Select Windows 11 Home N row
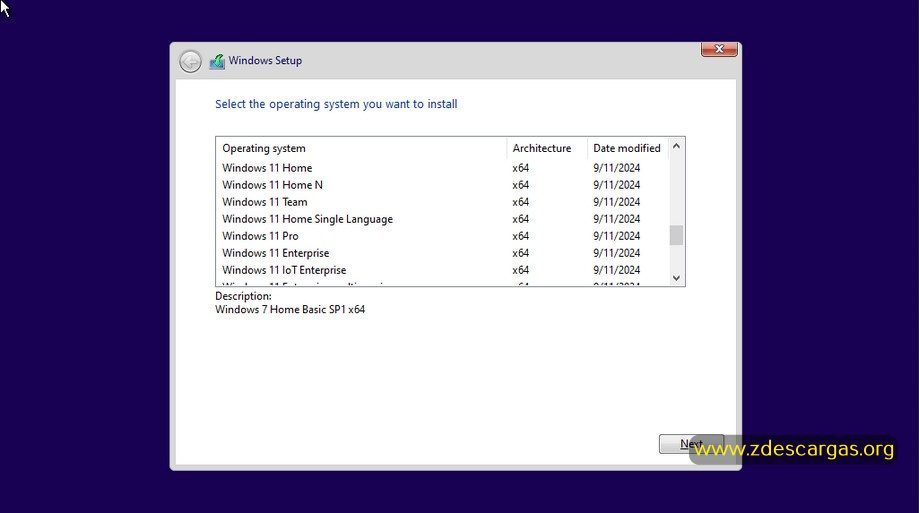 coord(443,185)
